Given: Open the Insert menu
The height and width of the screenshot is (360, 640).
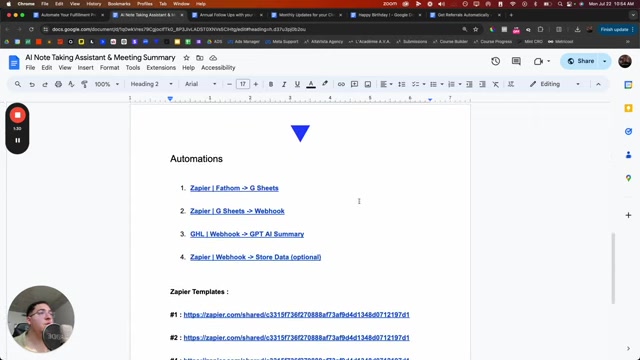Looking at the screenshot, I should (86, 68).
